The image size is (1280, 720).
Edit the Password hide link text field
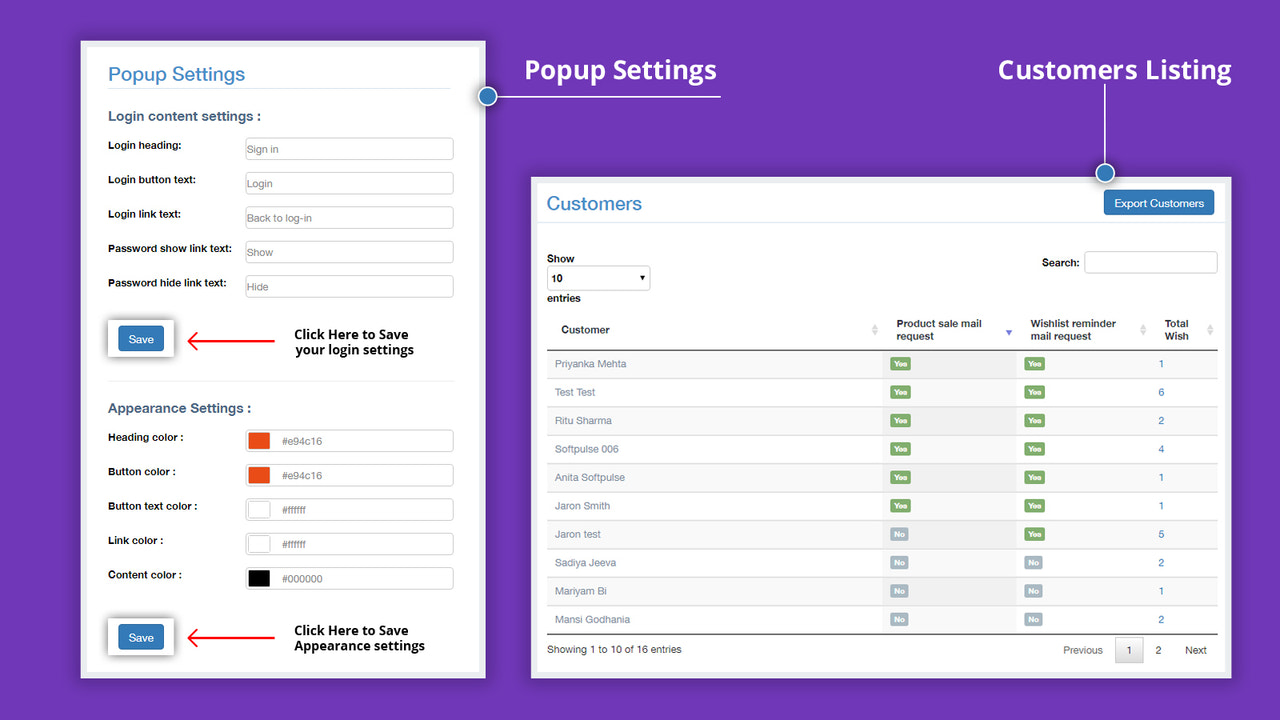pos(348,285)
